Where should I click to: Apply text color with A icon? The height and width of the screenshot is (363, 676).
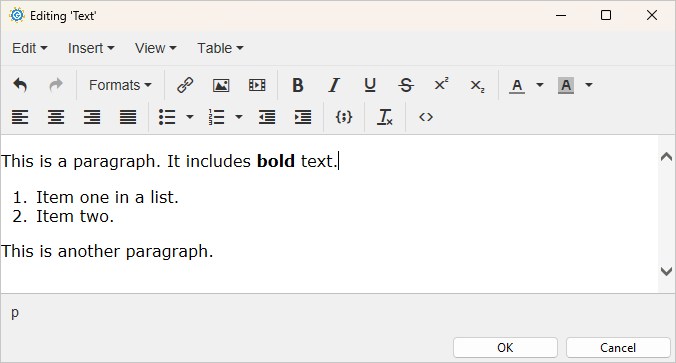[x=517, y=85]
